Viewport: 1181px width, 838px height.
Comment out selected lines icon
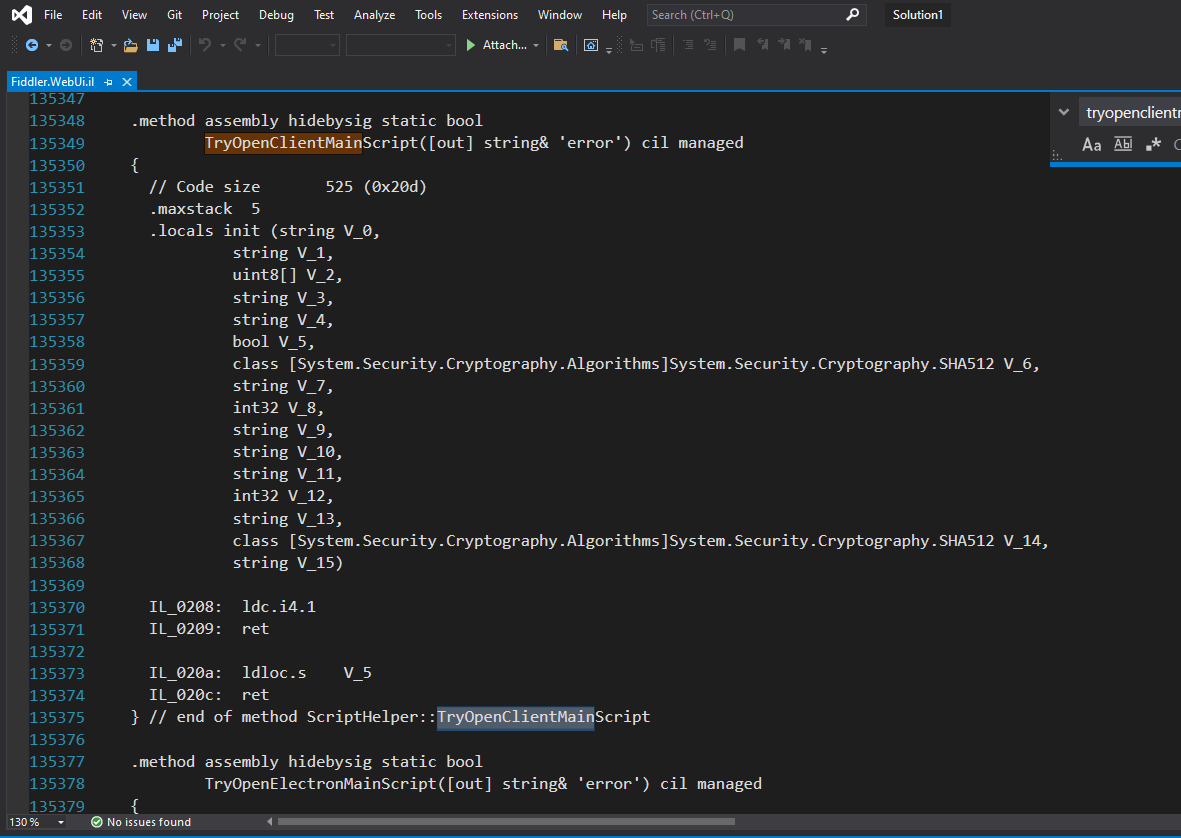(x=688, y=45)
